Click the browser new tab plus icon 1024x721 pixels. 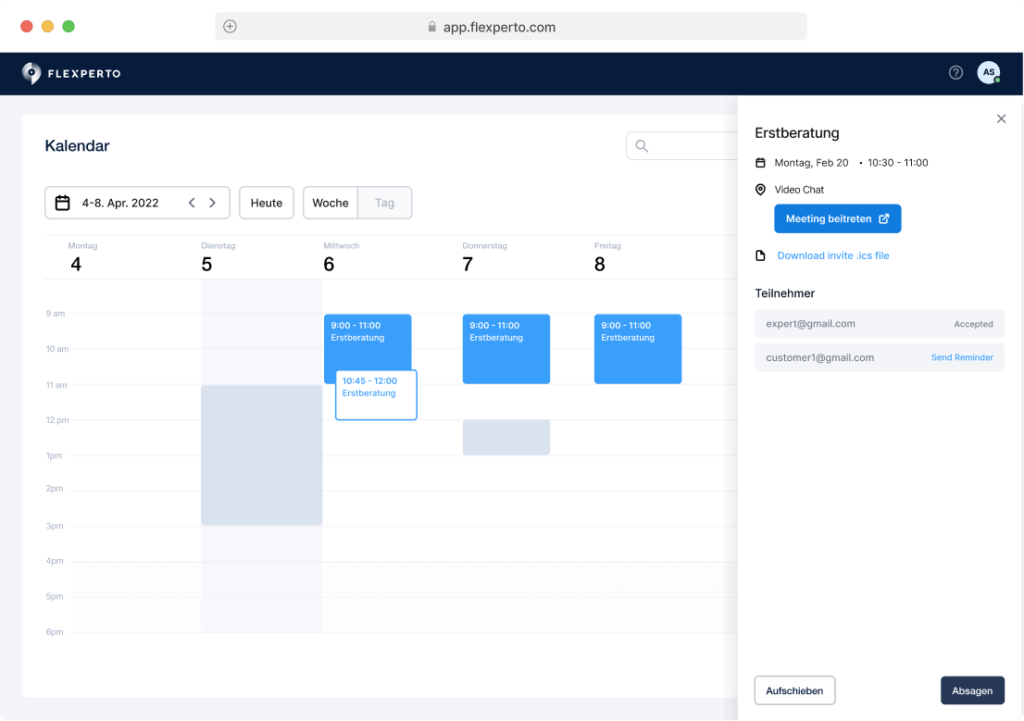click(230, 27)
